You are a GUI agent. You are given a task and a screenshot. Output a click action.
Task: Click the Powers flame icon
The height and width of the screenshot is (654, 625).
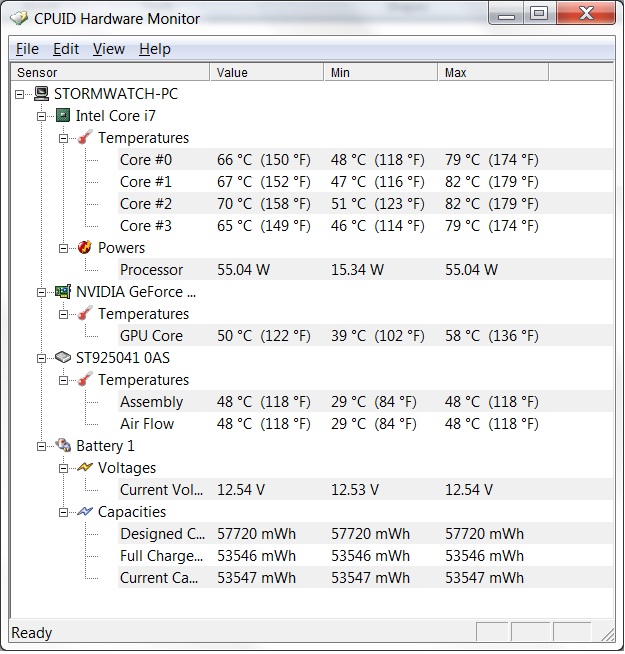(85, 247)
